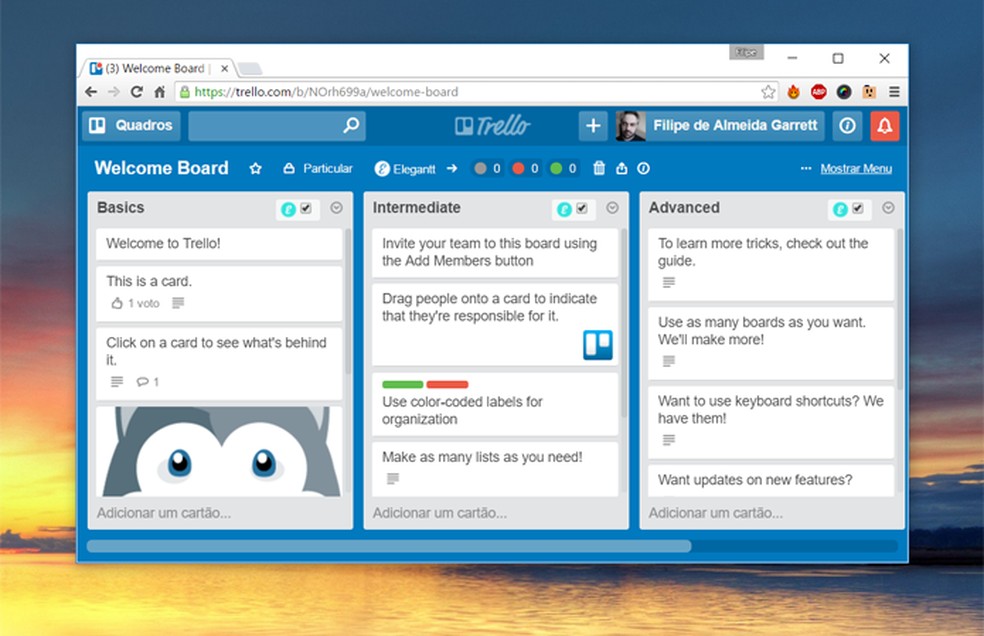This screenshot has width=984, height=636.
Task: Click the plus create button
Action: 593,126
